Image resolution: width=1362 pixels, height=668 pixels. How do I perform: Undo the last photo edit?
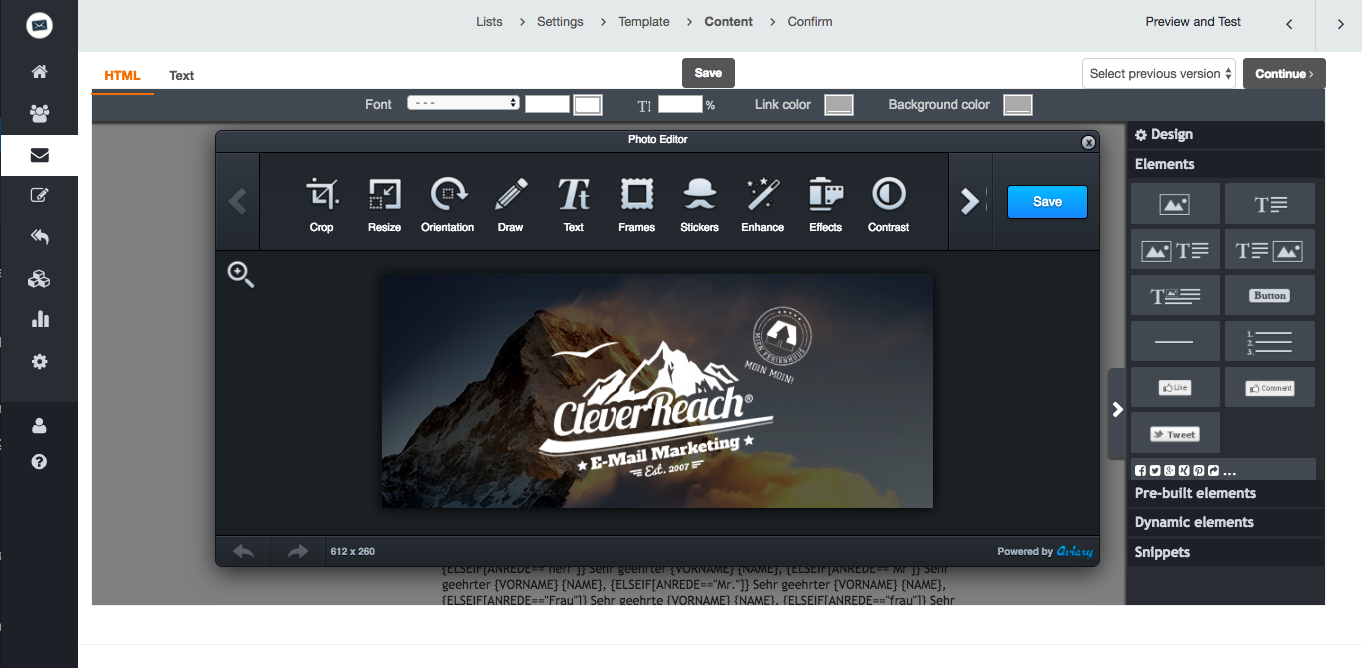coord(243,551)
